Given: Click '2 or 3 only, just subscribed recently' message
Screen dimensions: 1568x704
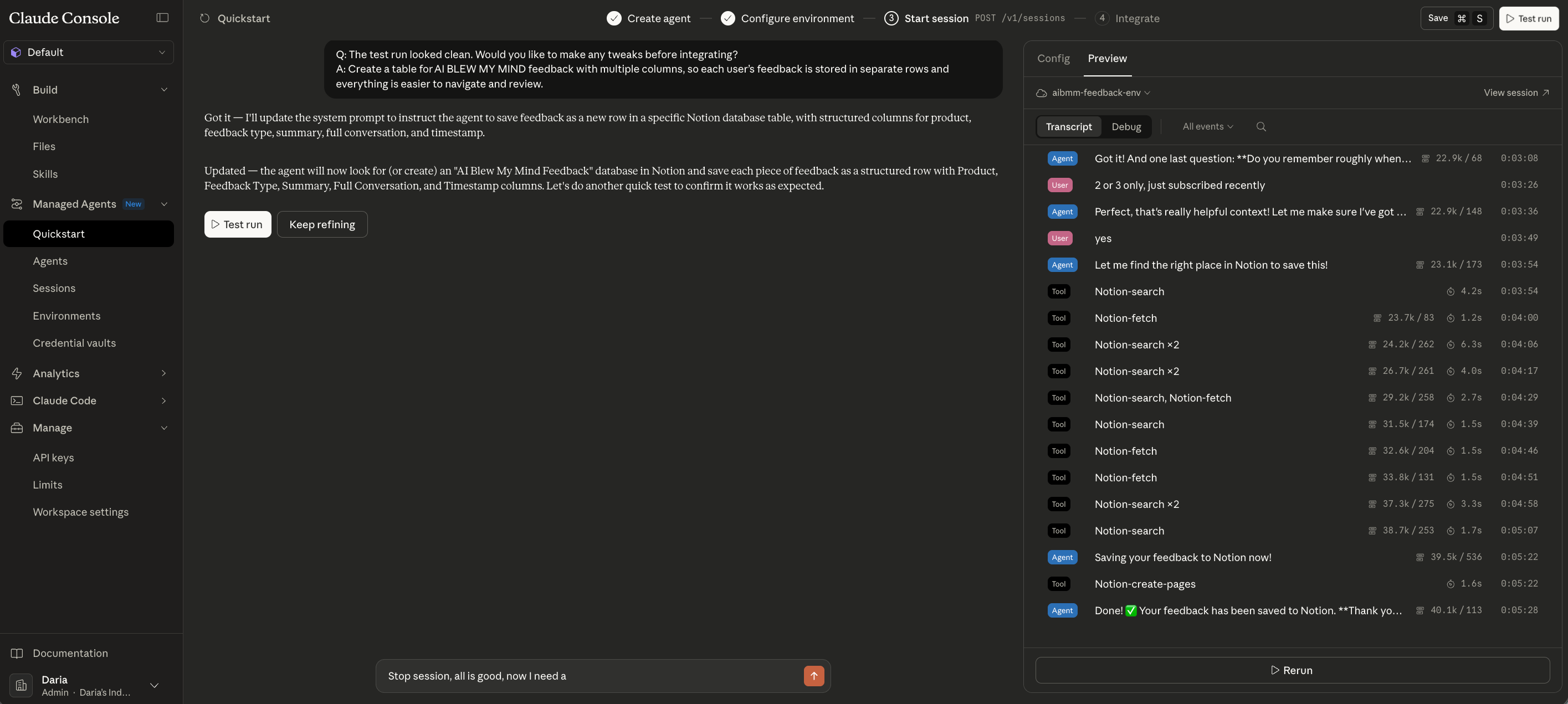Looking at the screenshot, I should (1179, 185).
